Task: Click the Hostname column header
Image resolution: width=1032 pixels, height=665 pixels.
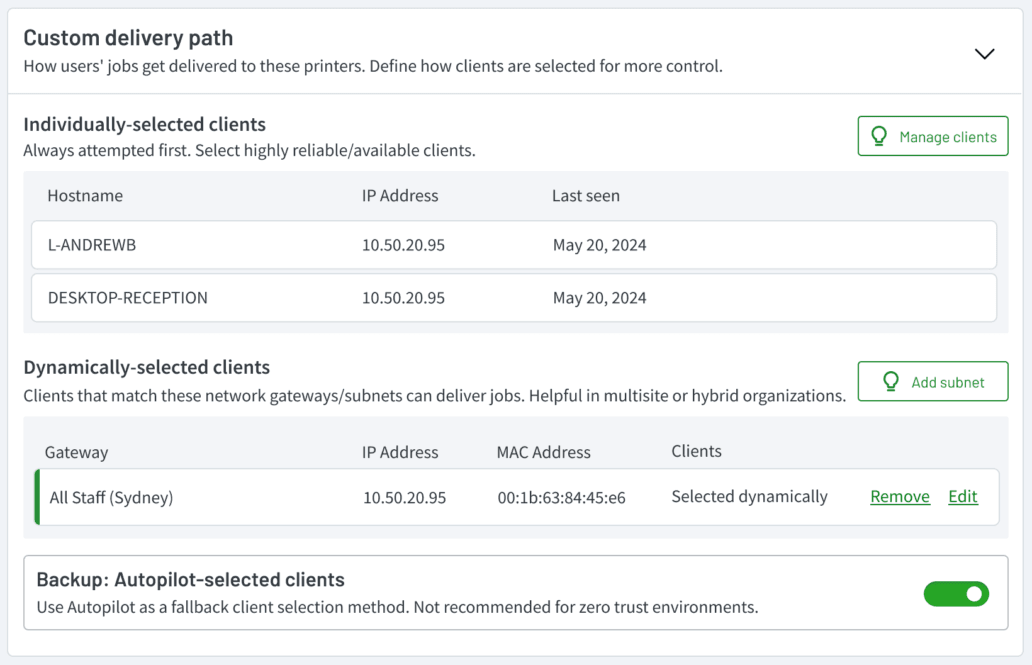Action: (x=85, y=196)
